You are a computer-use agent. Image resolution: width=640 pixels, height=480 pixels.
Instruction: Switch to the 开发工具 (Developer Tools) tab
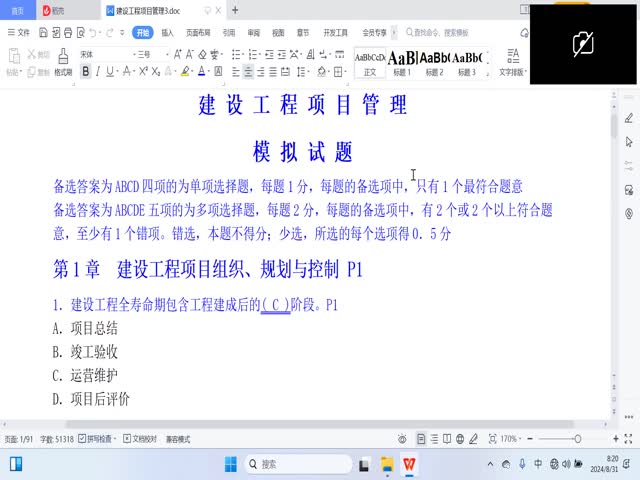point(336,33)
